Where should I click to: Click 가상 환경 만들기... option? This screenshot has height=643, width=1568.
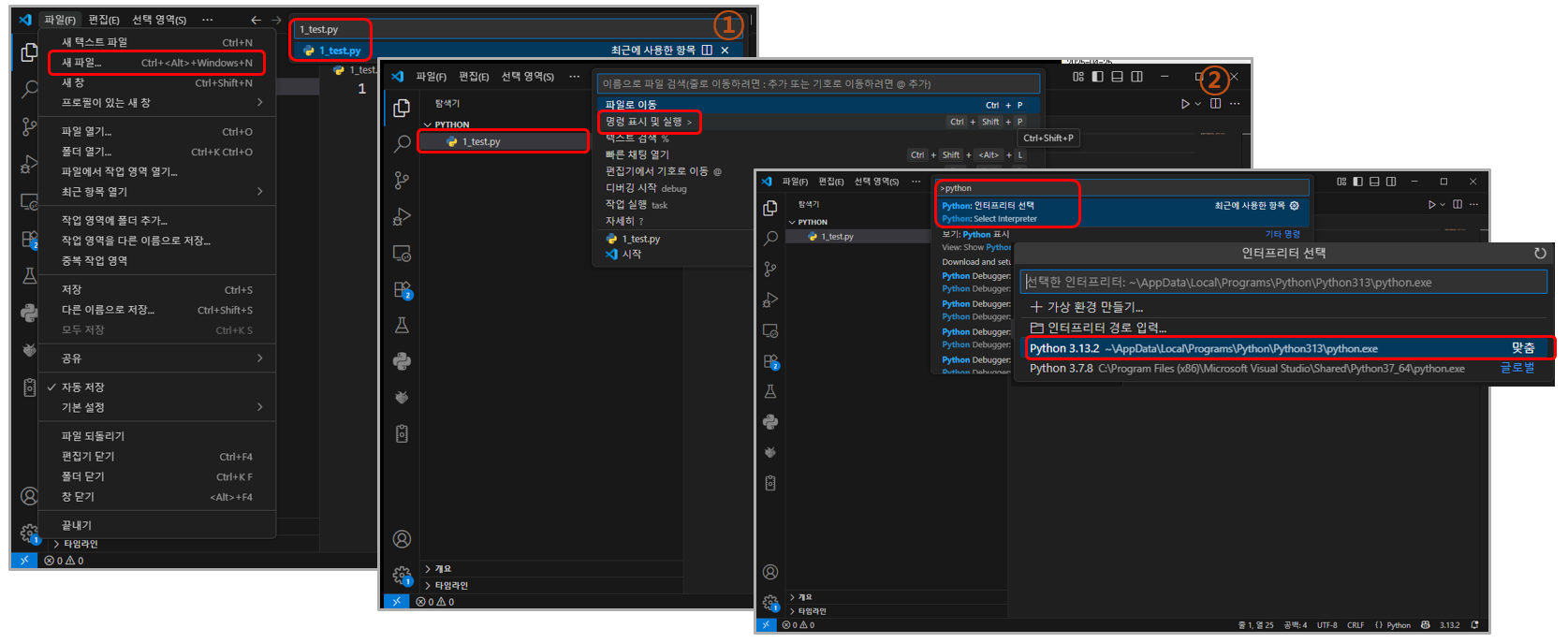pos(1093,307)
